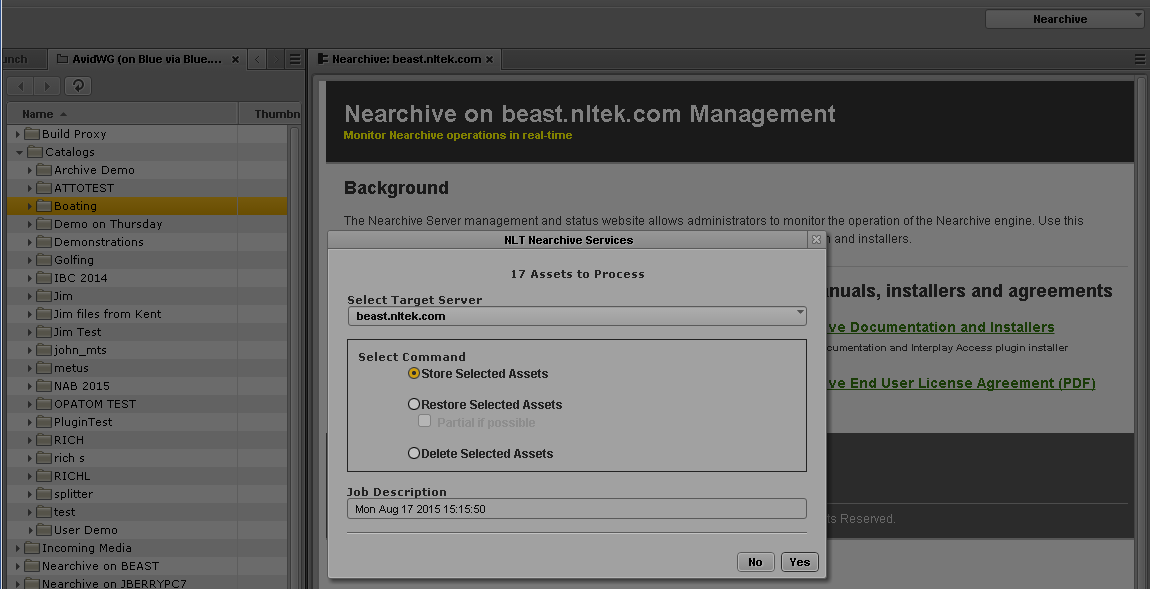Sort by the Name column header
Viewport: 1150px width, 589px height.
point(122,114)
